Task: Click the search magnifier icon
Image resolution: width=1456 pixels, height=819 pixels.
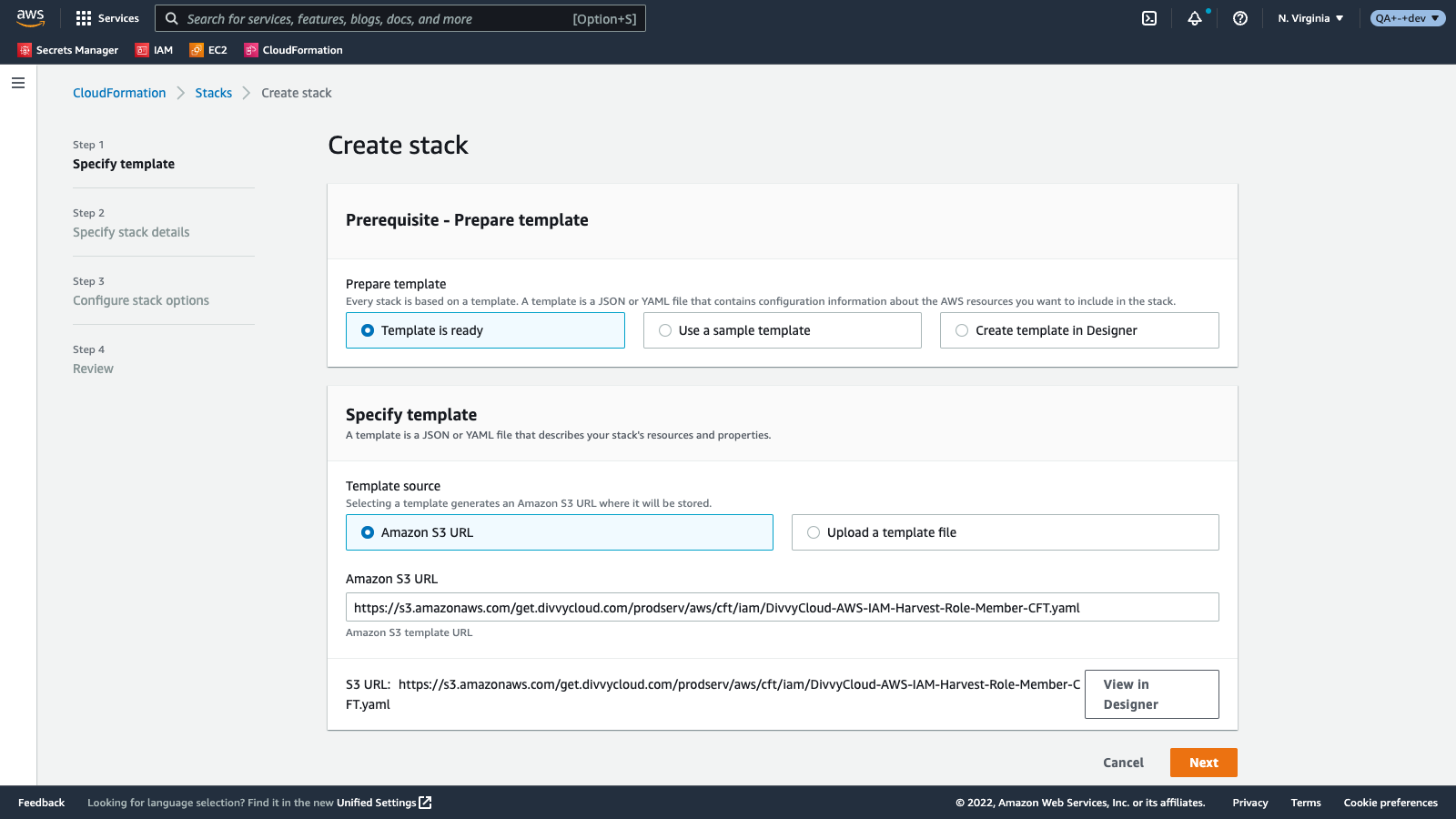Action: tap(171, 18)
